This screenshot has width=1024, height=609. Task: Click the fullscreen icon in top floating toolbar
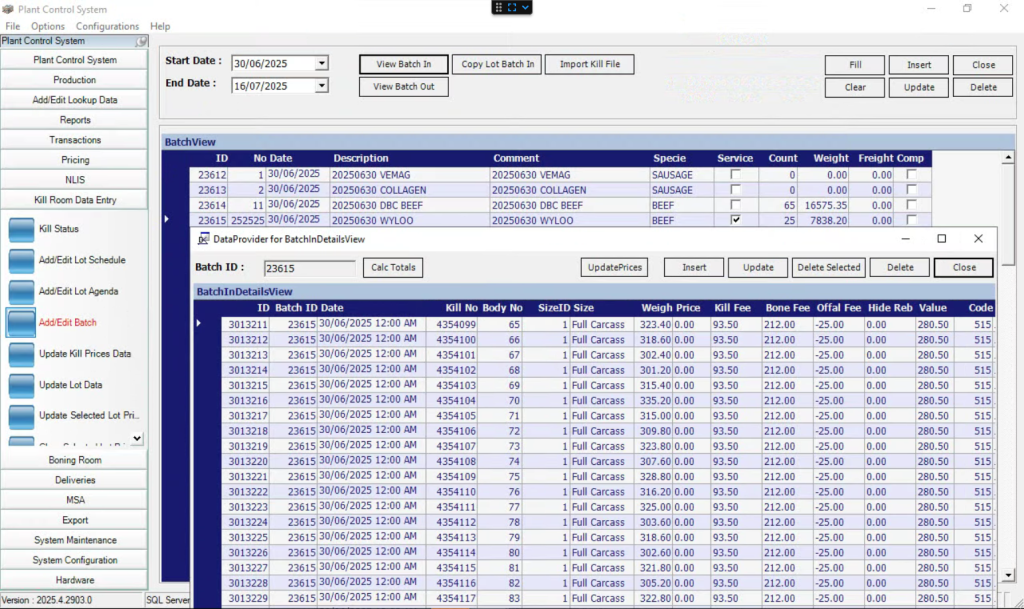point(512,7)
